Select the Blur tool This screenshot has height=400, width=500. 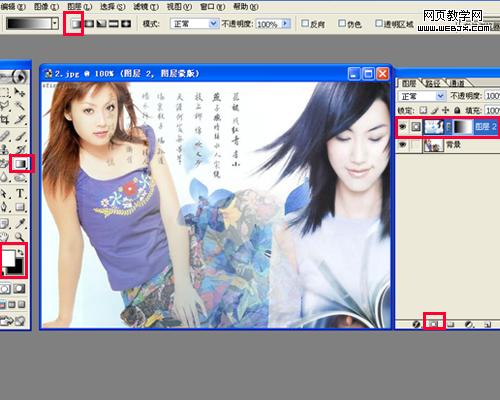point(5,177)
